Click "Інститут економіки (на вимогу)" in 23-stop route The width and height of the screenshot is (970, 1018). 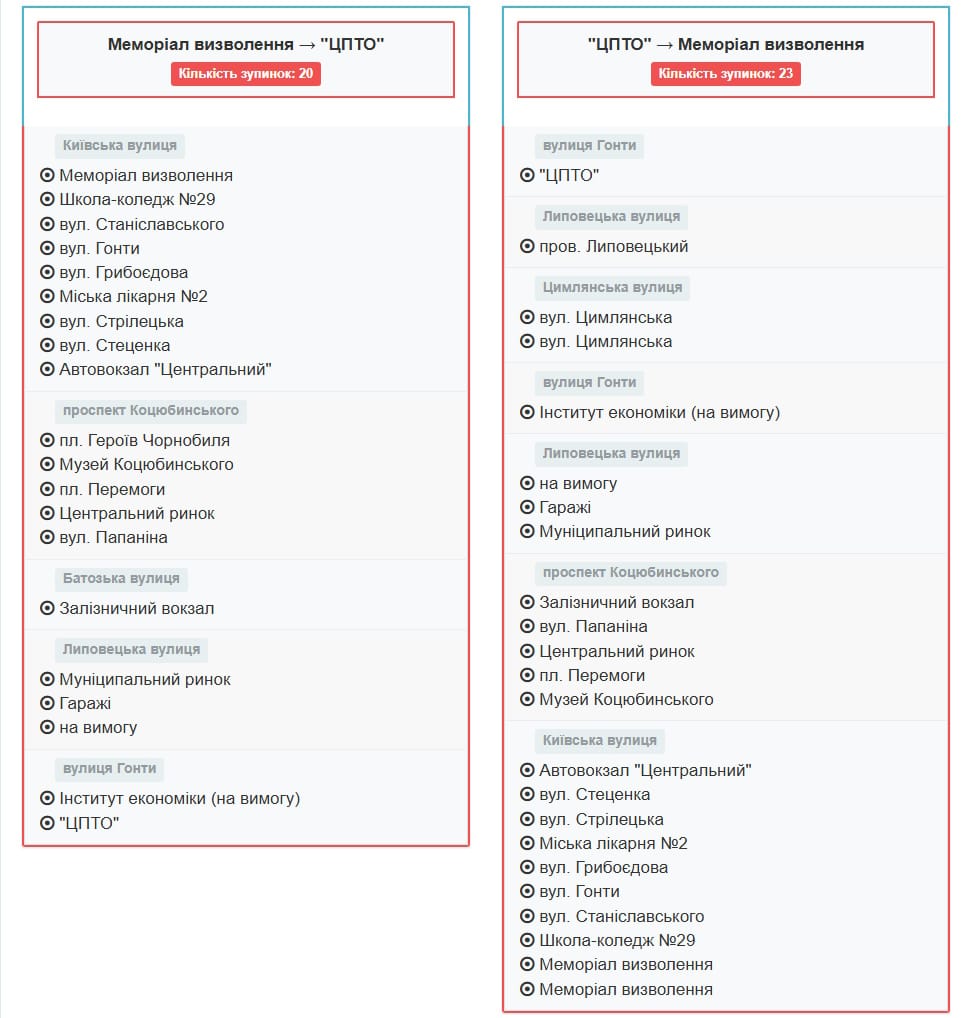659,412
